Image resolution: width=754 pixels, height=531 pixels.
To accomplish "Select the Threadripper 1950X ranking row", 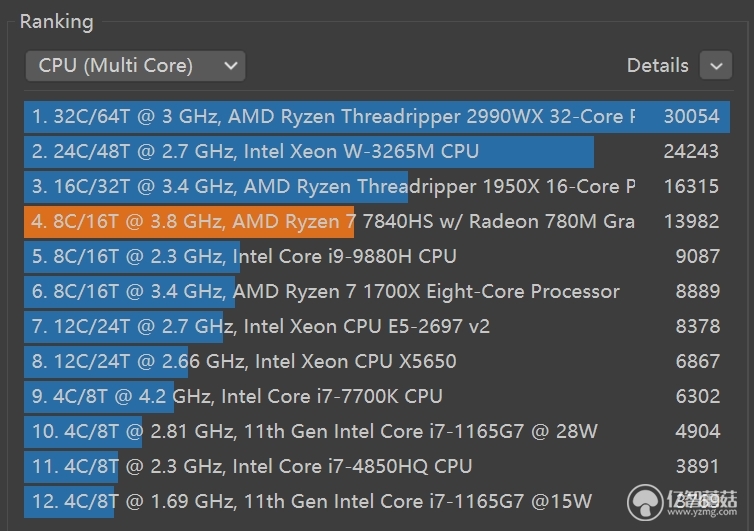I will 330,187.
